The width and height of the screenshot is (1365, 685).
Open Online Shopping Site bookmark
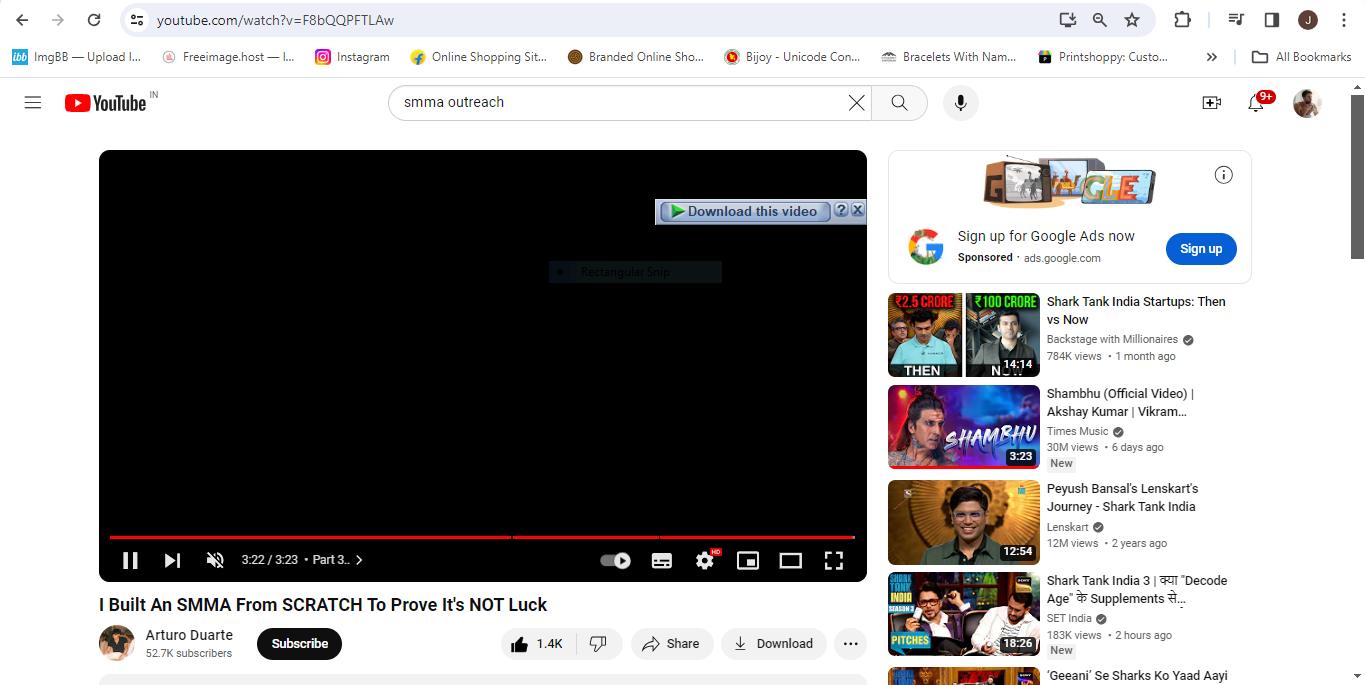479,57
